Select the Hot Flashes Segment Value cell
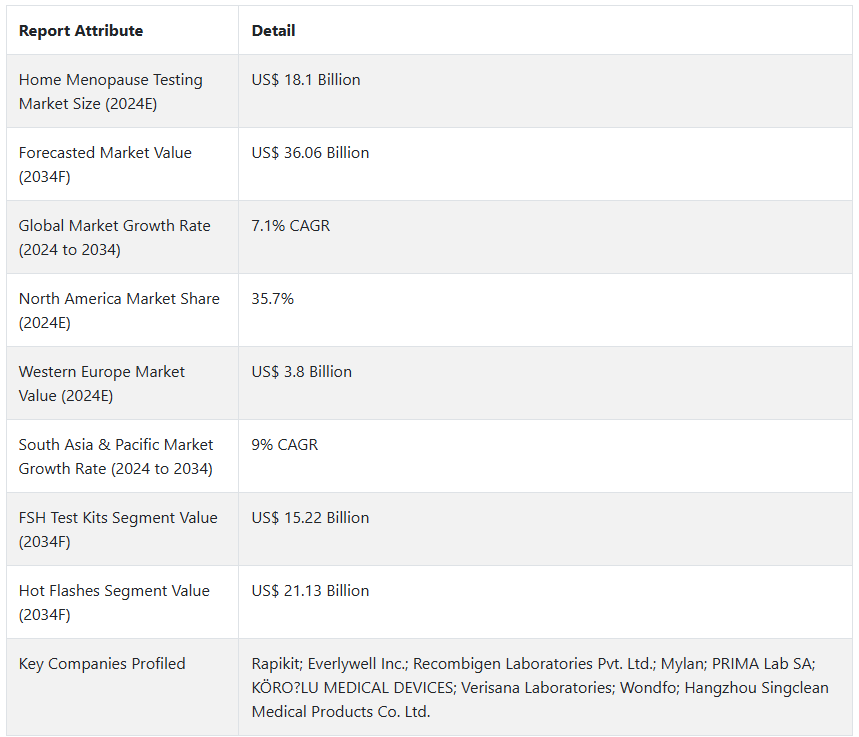 pyautogui.click(x=114, y=602)
